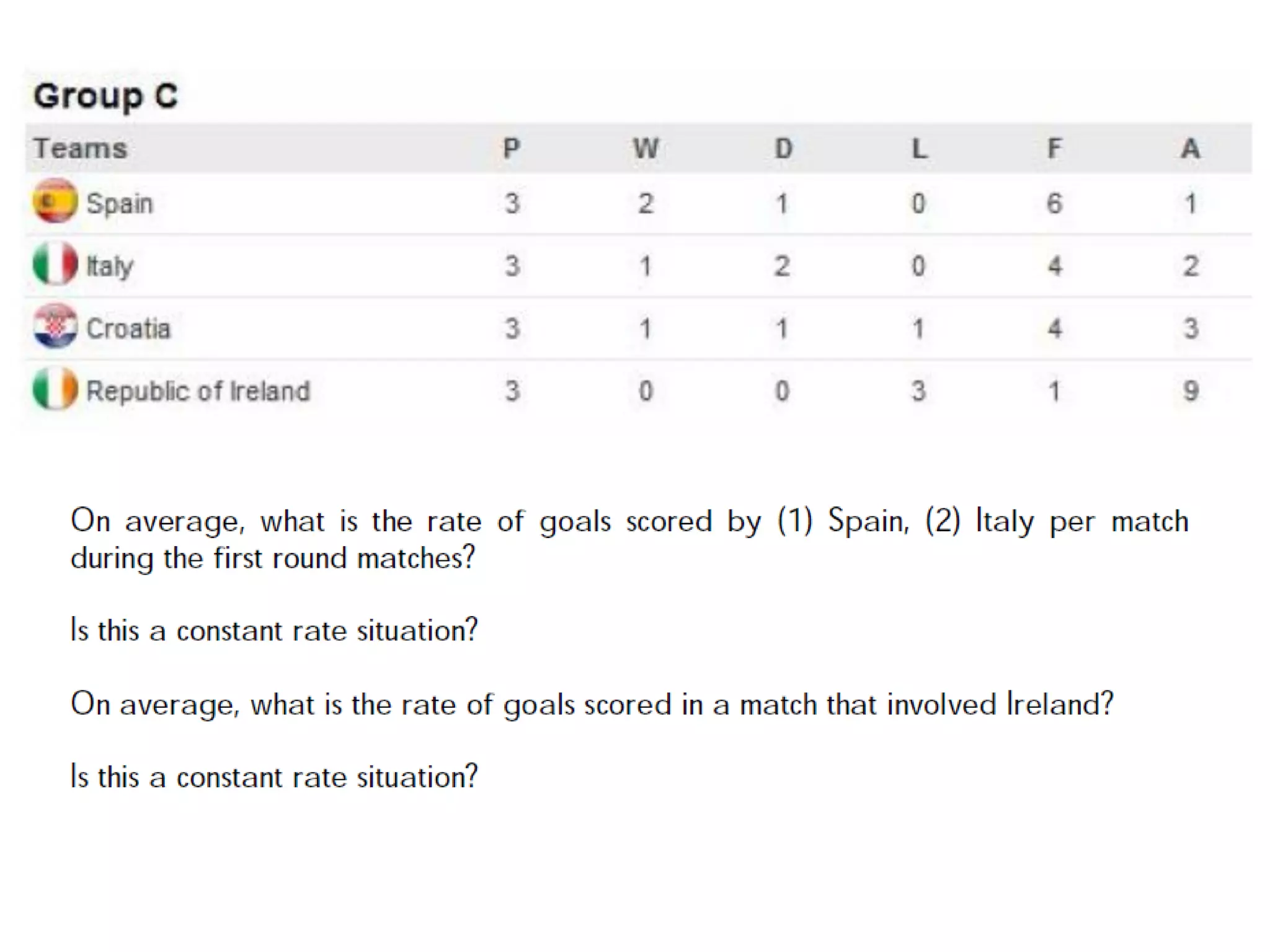Click the W column header
The width and height of the screenshot is (1270, 952).
[646, 149]
